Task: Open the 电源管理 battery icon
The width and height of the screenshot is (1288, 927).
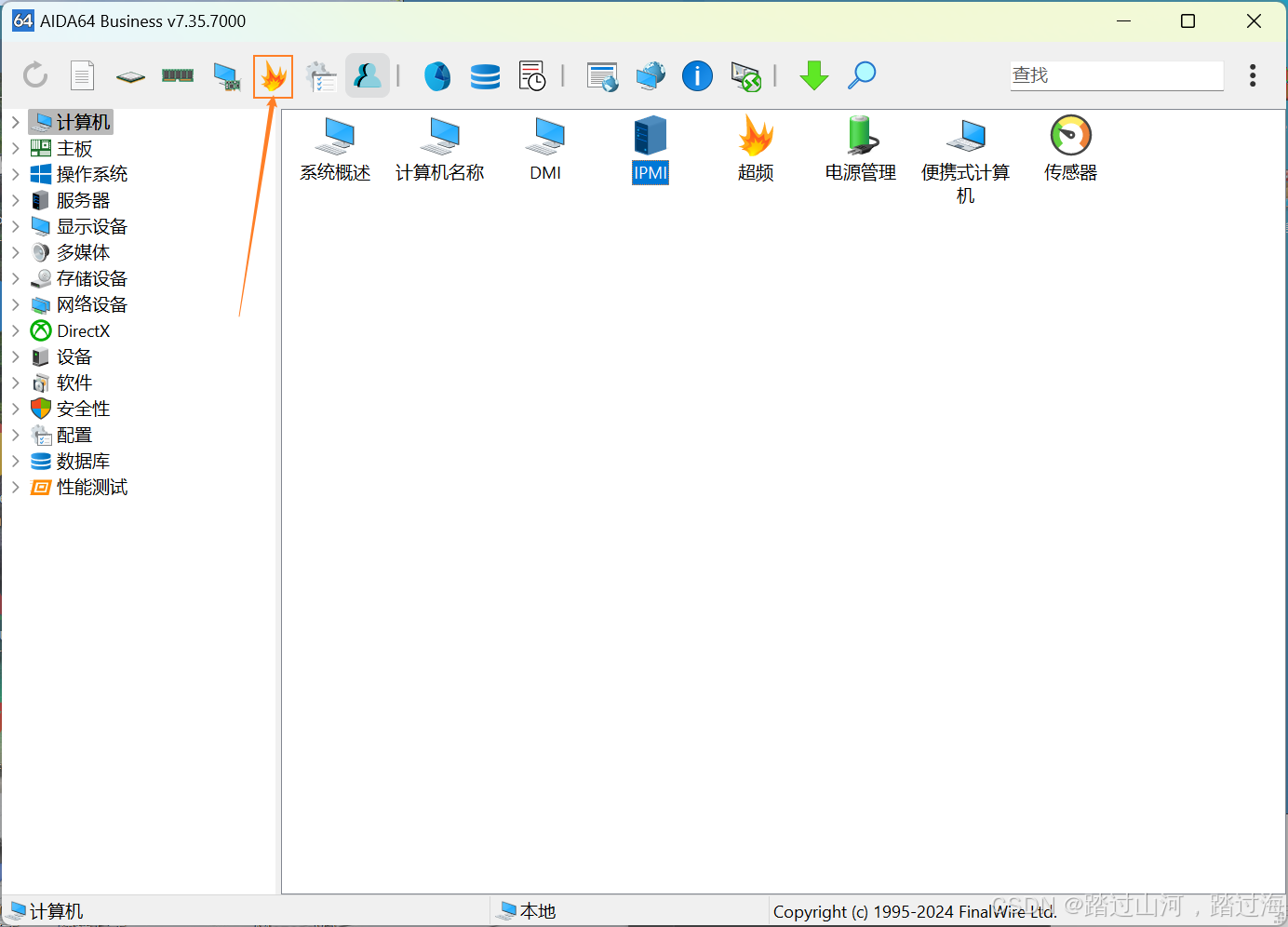Action: pos(861,149)
